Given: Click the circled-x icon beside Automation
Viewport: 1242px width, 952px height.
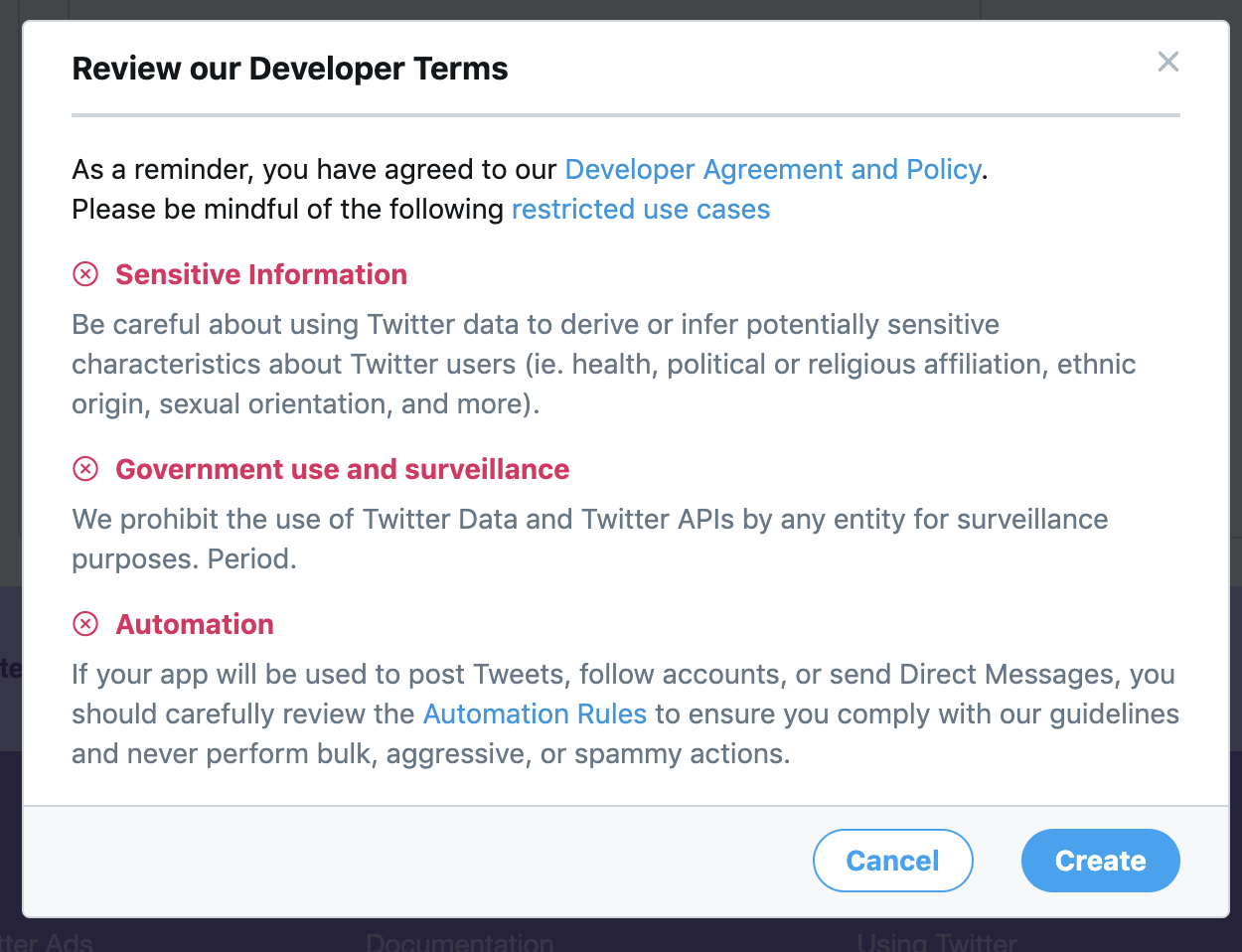Looking at the screenshot, I should tap(86, 624).
